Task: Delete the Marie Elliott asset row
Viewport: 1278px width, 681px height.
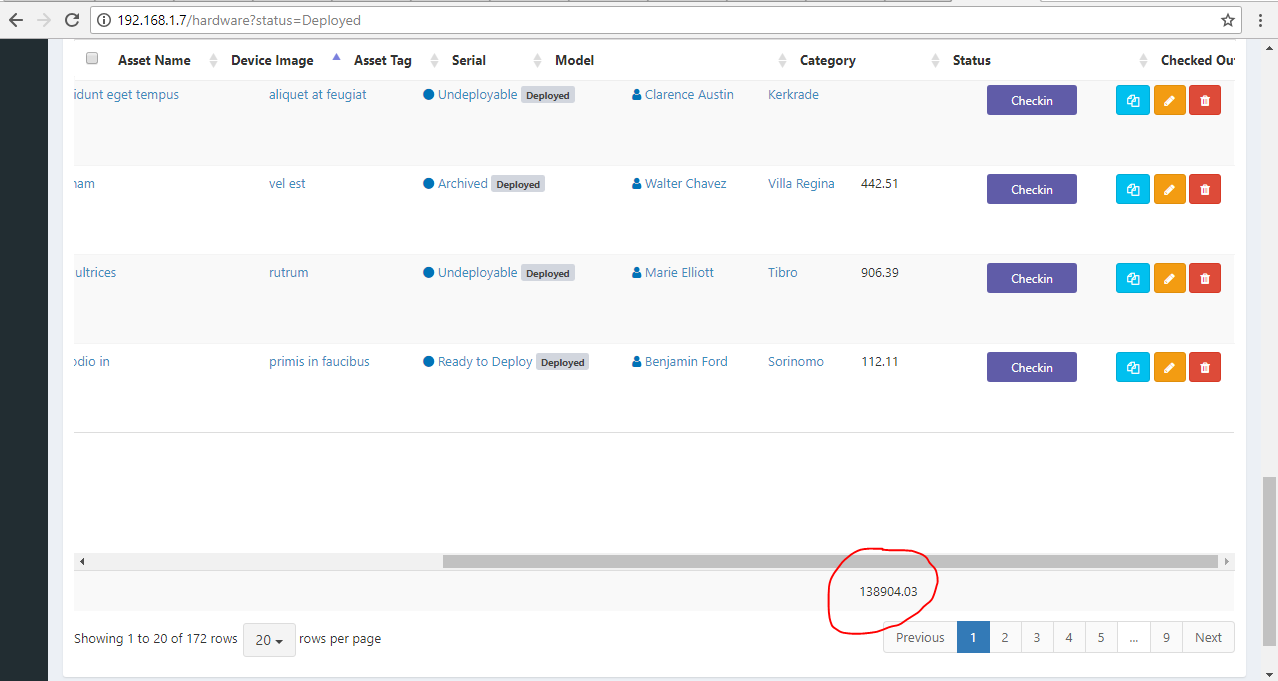Action: [1205, 278]
